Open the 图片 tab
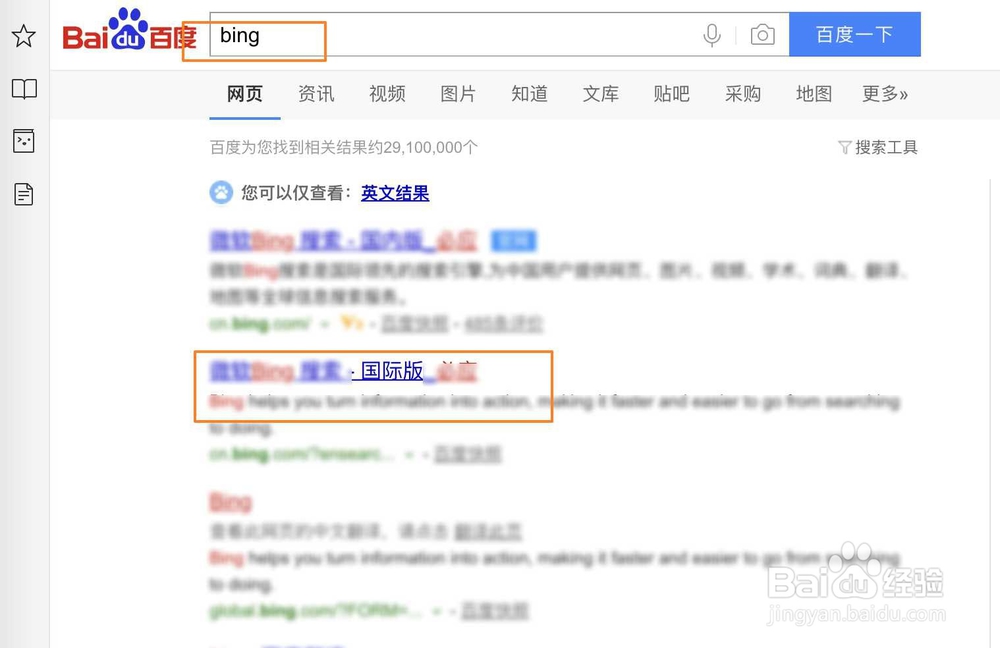The width and height of the screenshot is (1000, 648). click(x=458, y=94)
